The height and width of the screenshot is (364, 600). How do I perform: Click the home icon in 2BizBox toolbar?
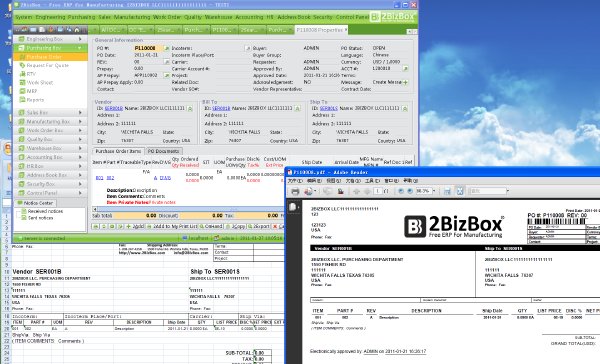point(77,30)
